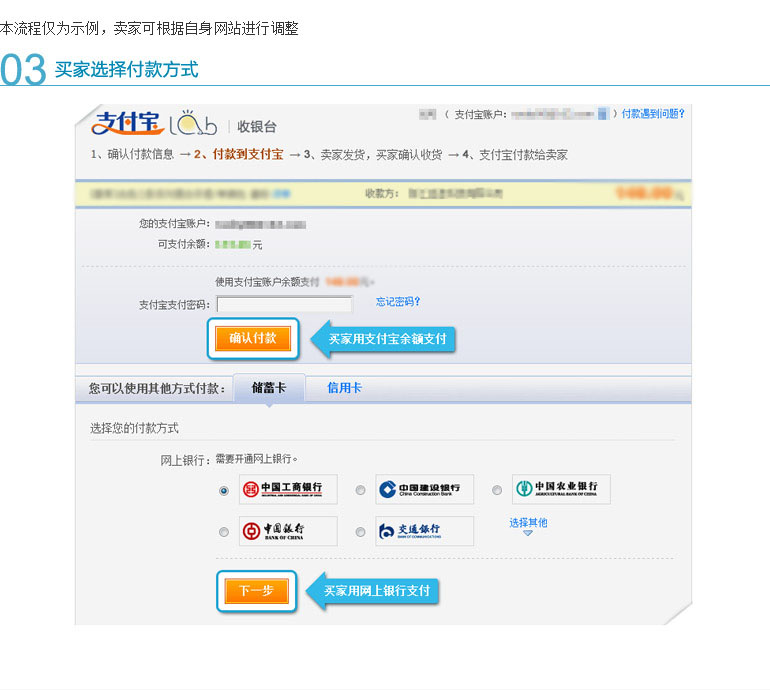Click the 确认付款 button

point(253,338)
